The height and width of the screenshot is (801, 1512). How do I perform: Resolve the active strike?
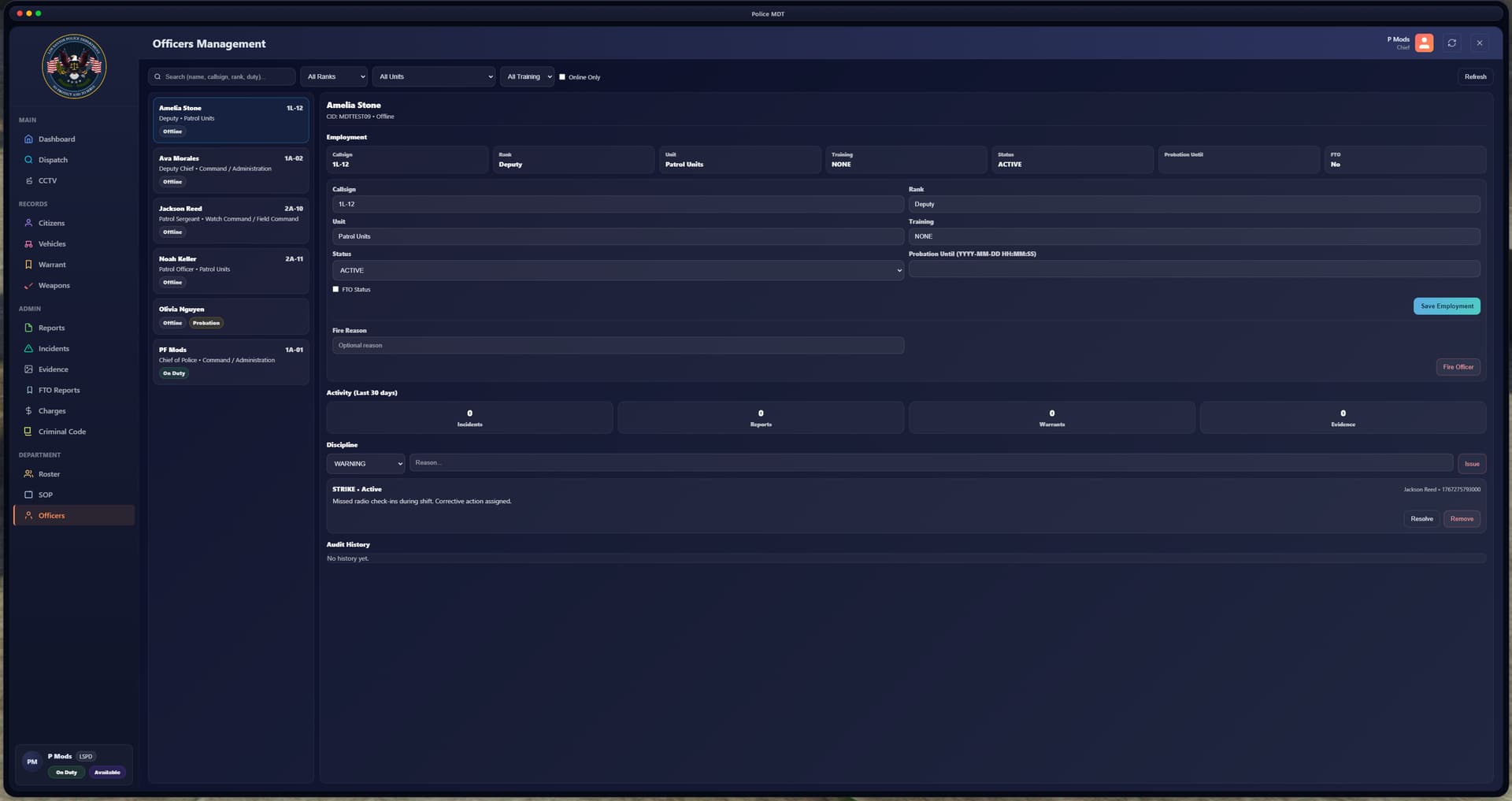(1421, 519)
